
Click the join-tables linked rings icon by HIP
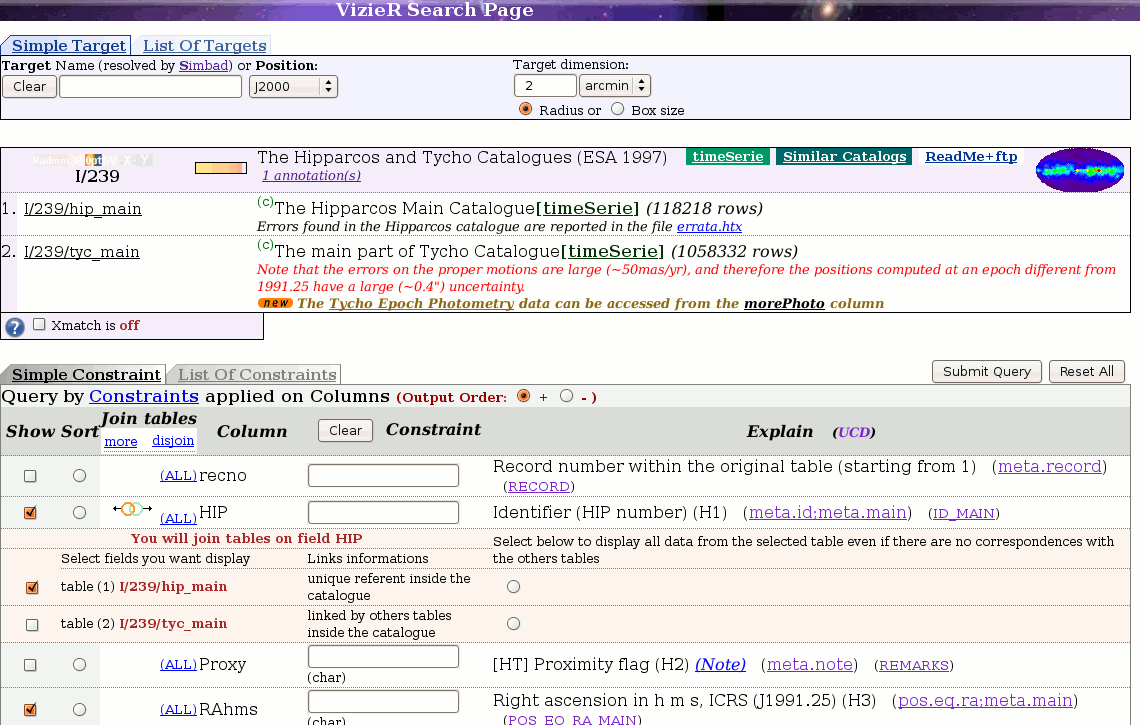[x=131, y=510]
